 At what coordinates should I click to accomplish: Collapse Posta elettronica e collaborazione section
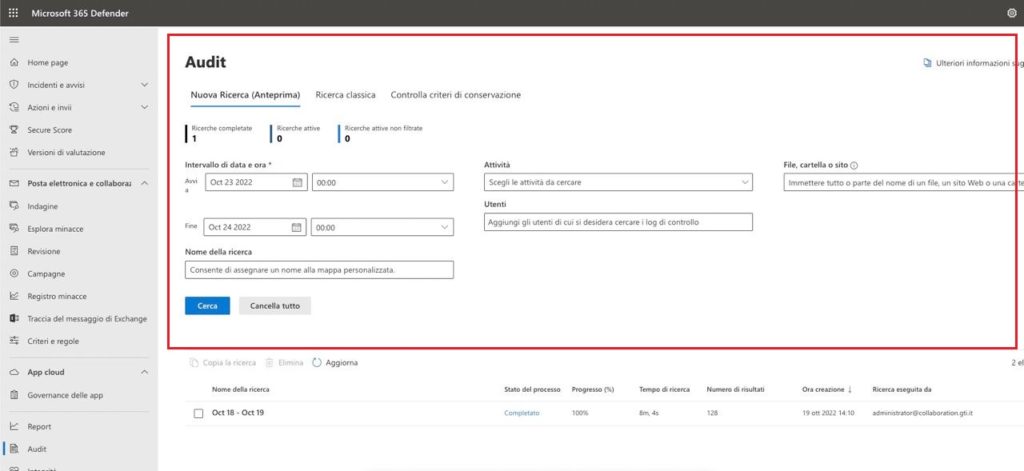144,184
